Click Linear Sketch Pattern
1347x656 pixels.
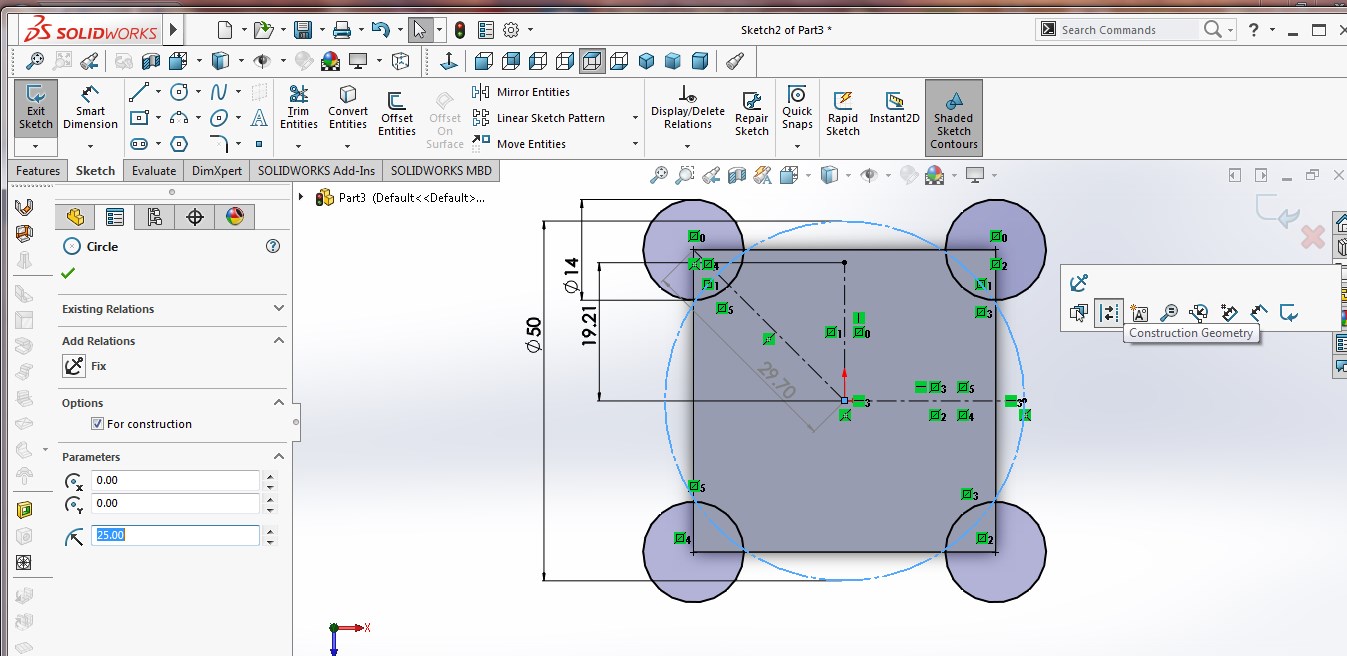(x=539, y=118)
